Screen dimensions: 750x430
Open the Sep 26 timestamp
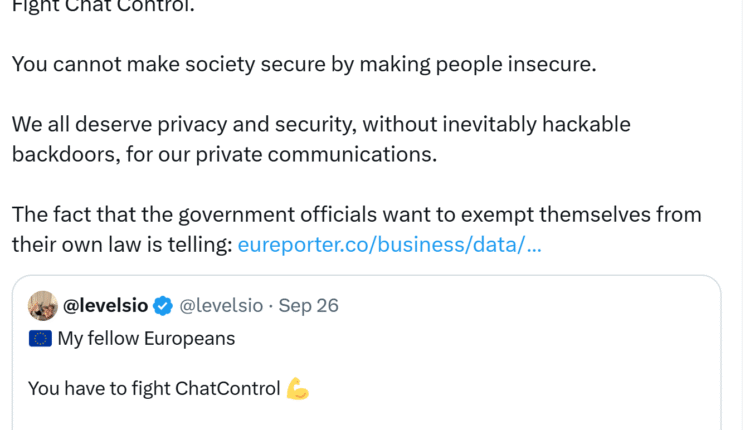click(x=309, y=305)
